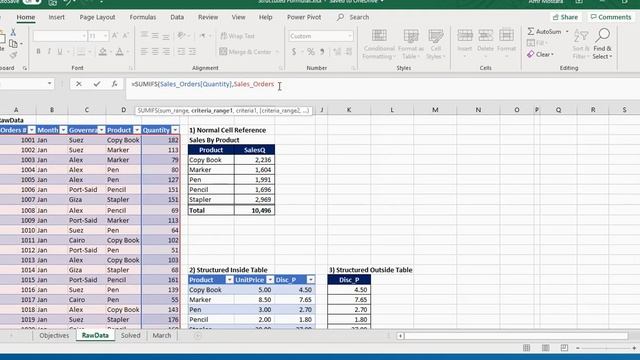Open Conditional Formatting menu
The image size is (640, 360).
click(379, 44)
